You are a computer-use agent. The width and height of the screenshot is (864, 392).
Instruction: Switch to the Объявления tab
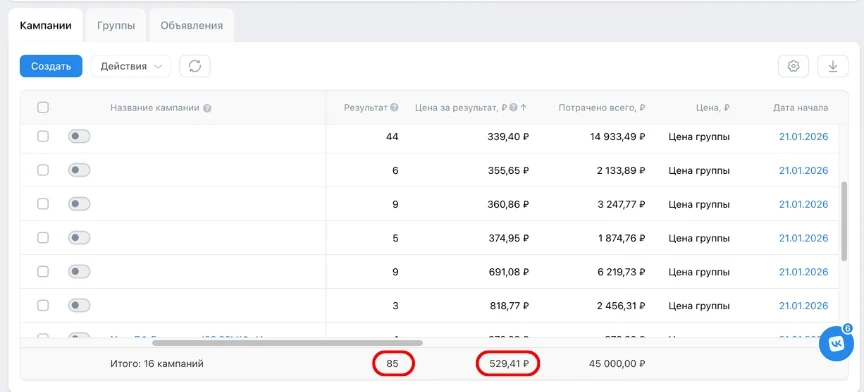192,25
